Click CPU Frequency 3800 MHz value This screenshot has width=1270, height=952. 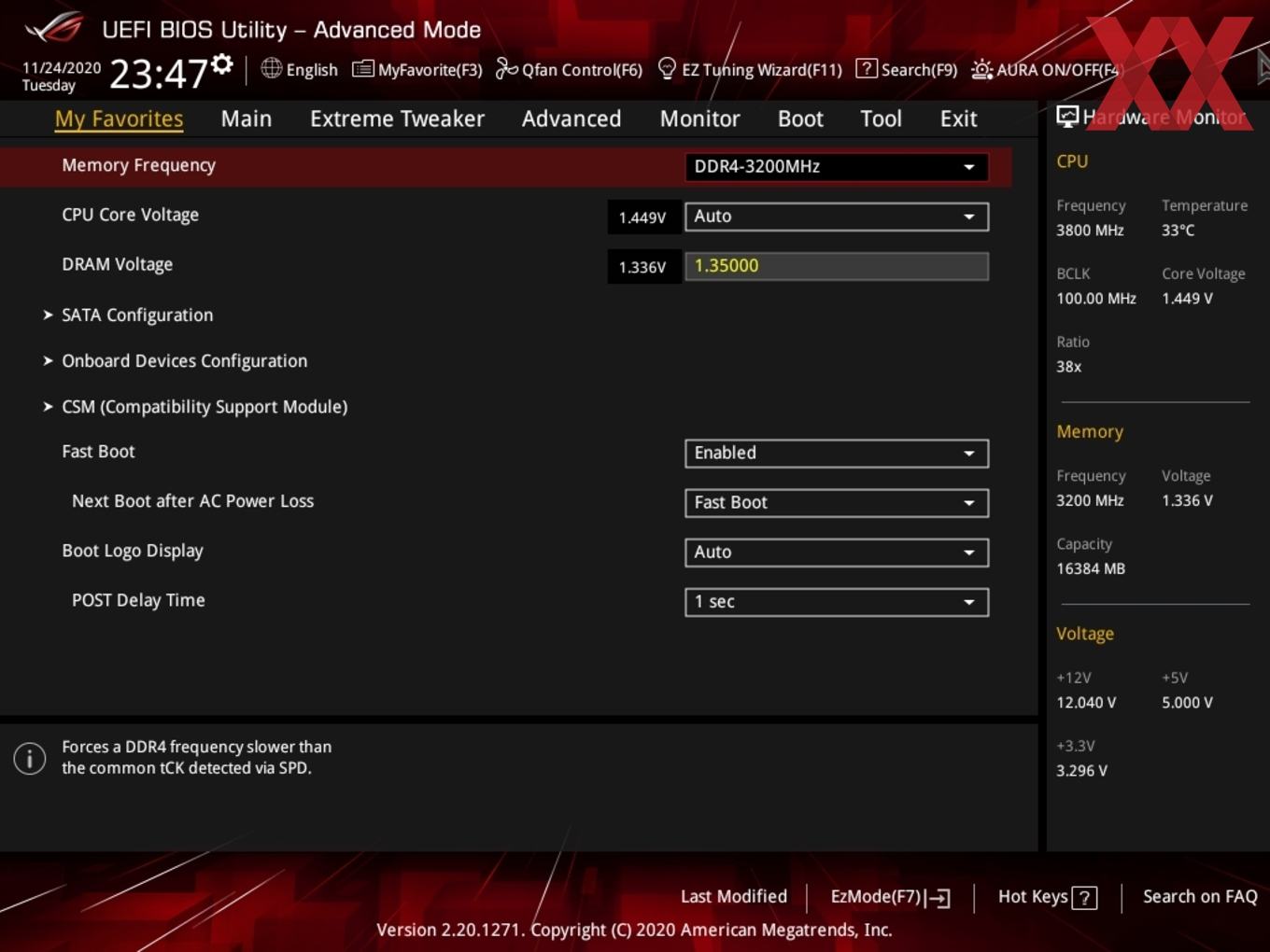click(1090, 231)
